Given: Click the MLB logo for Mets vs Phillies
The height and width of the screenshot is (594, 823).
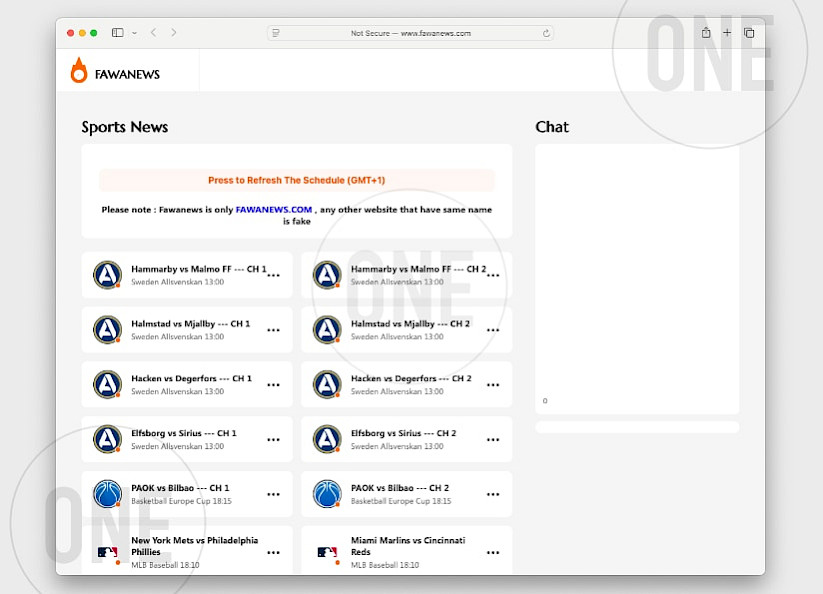Looking at the screenshot, I should (108, 553).
